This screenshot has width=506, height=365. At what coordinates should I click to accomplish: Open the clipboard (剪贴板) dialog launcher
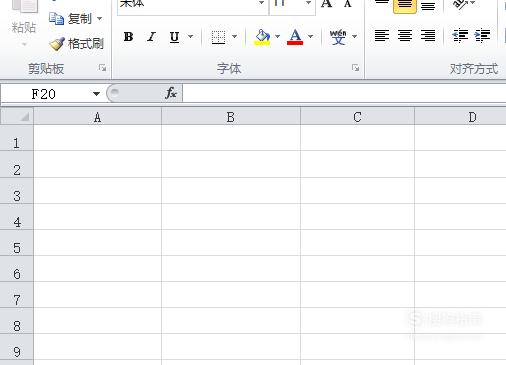102,68
